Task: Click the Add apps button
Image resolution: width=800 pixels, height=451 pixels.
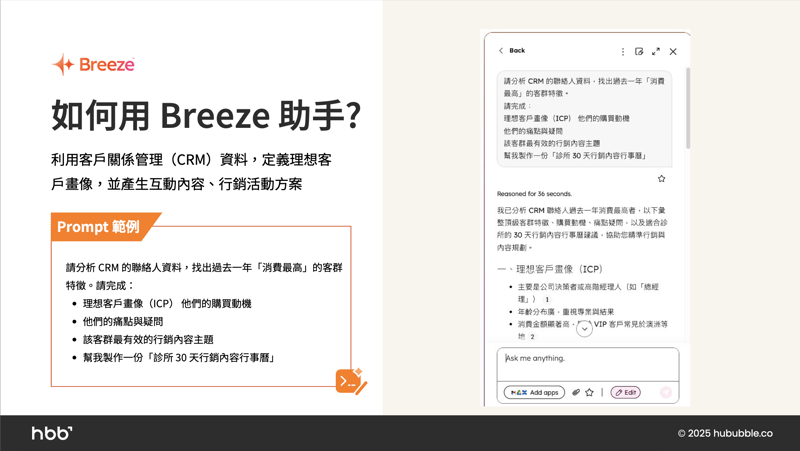Action: pyautogui.click(x=534, y=393)
